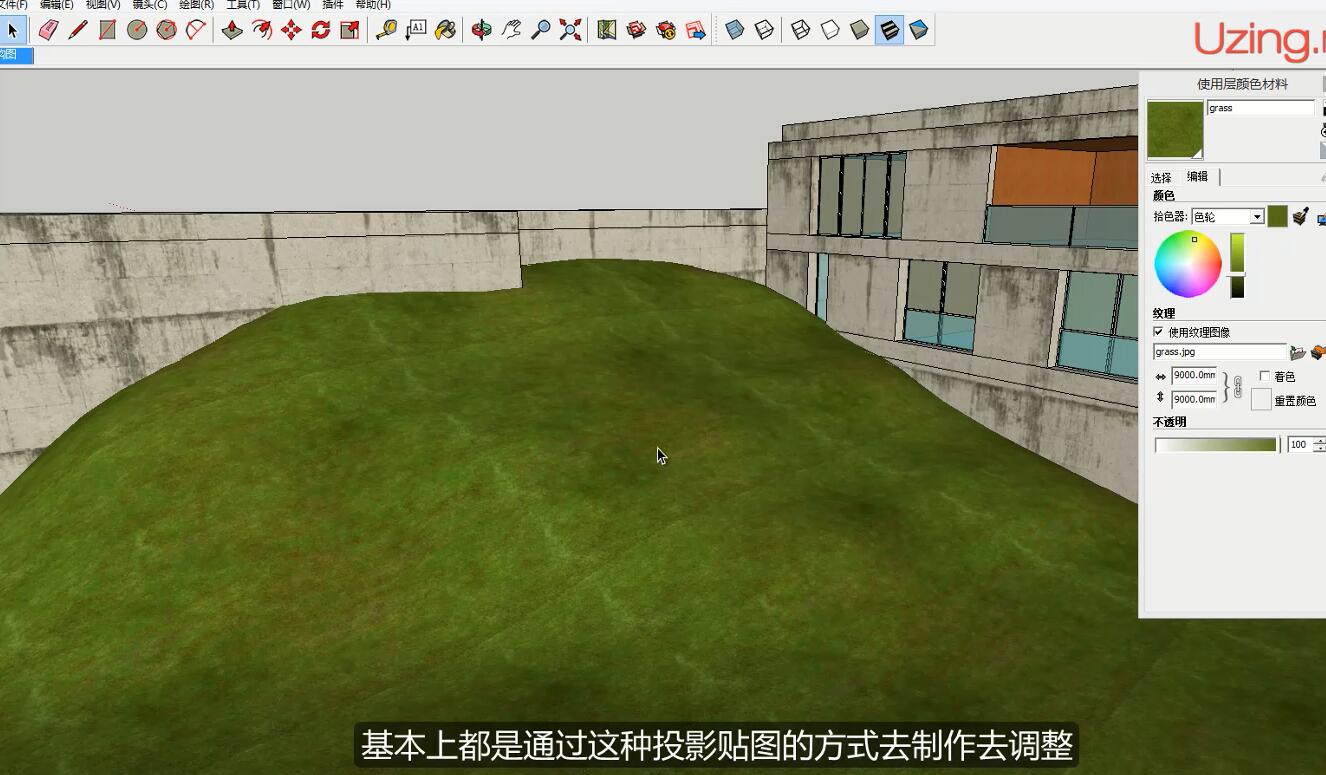This screenshot has width=1326, height=775.
Task: Toggle the texture aspect ratio lock
Action: pyautogui.click(x=1238, y=387)
